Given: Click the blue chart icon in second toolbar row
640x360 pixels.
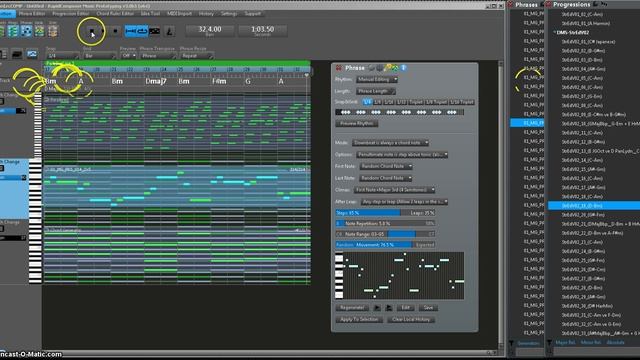Looking at the screenshot, I should tap(32, 54).
